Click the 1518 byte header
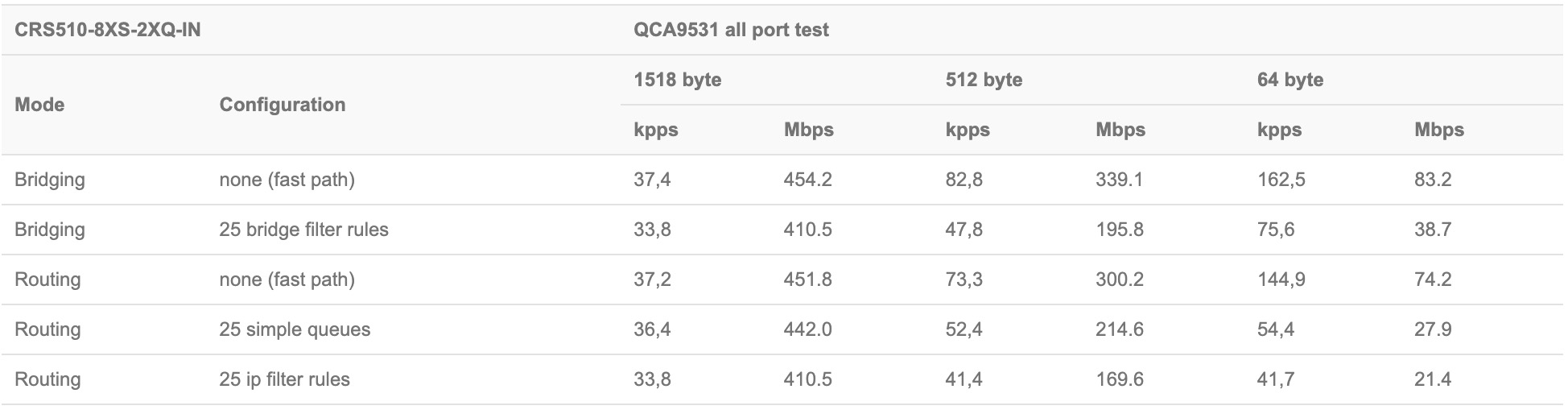Image resolution: width=1568 pixels, height=414 pixels. click(677, 80)
